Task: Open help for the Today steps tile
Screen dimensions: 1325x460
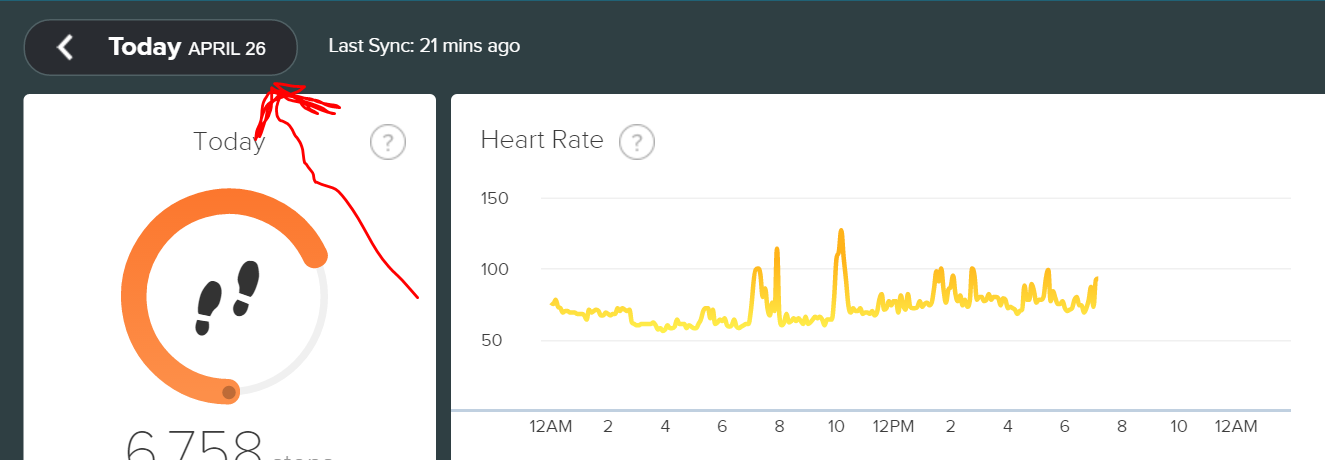Action: [388, 143]
